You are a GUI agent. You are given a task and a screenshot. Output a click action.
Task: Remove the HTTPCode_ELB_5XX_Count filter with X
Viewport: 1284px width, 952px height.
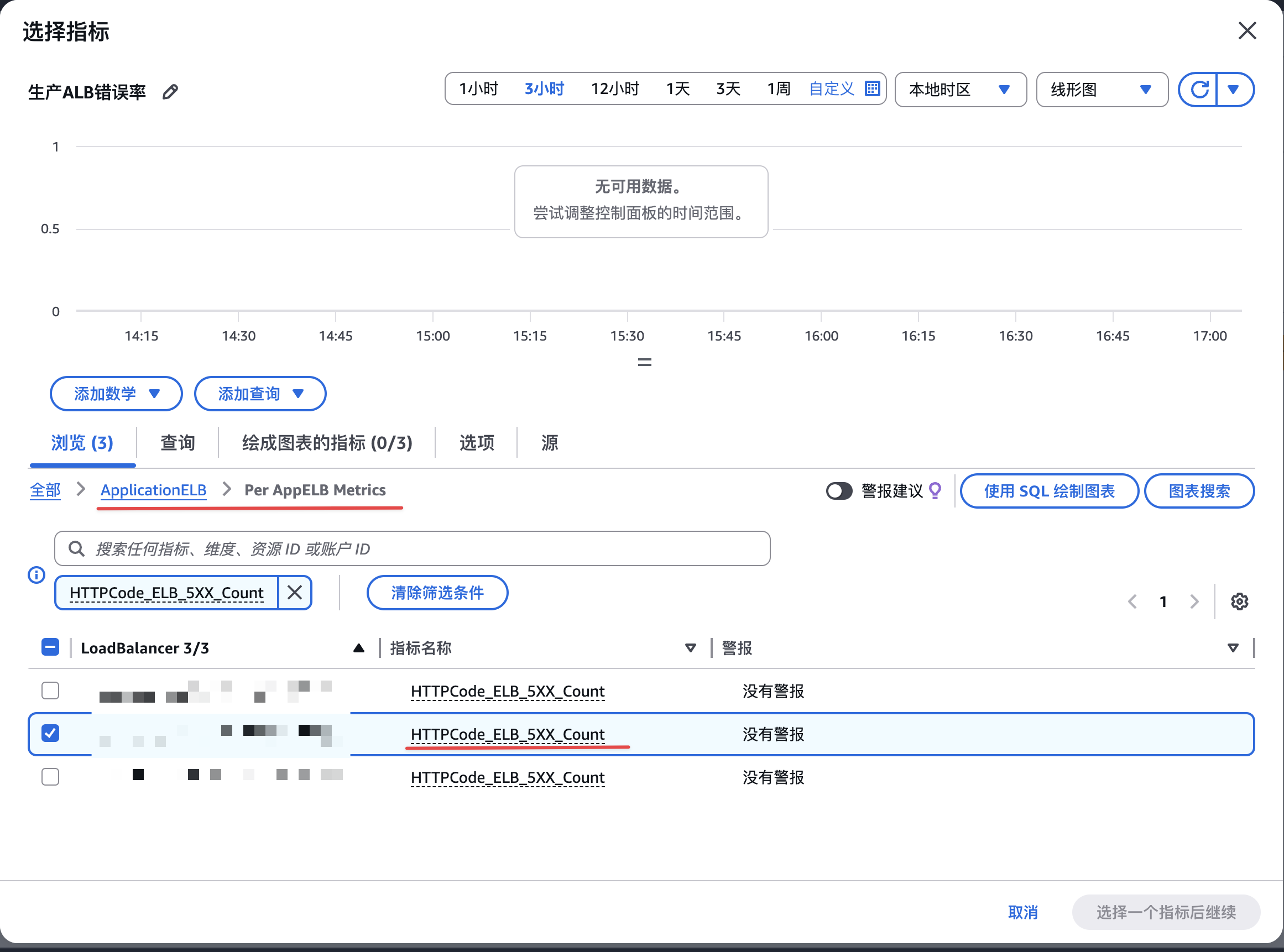click(x=295, y=593)
